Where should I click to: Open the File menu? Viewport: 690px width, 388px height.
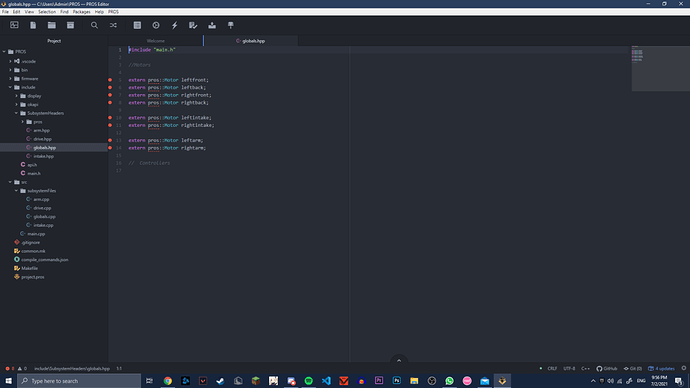pos(5,12)
